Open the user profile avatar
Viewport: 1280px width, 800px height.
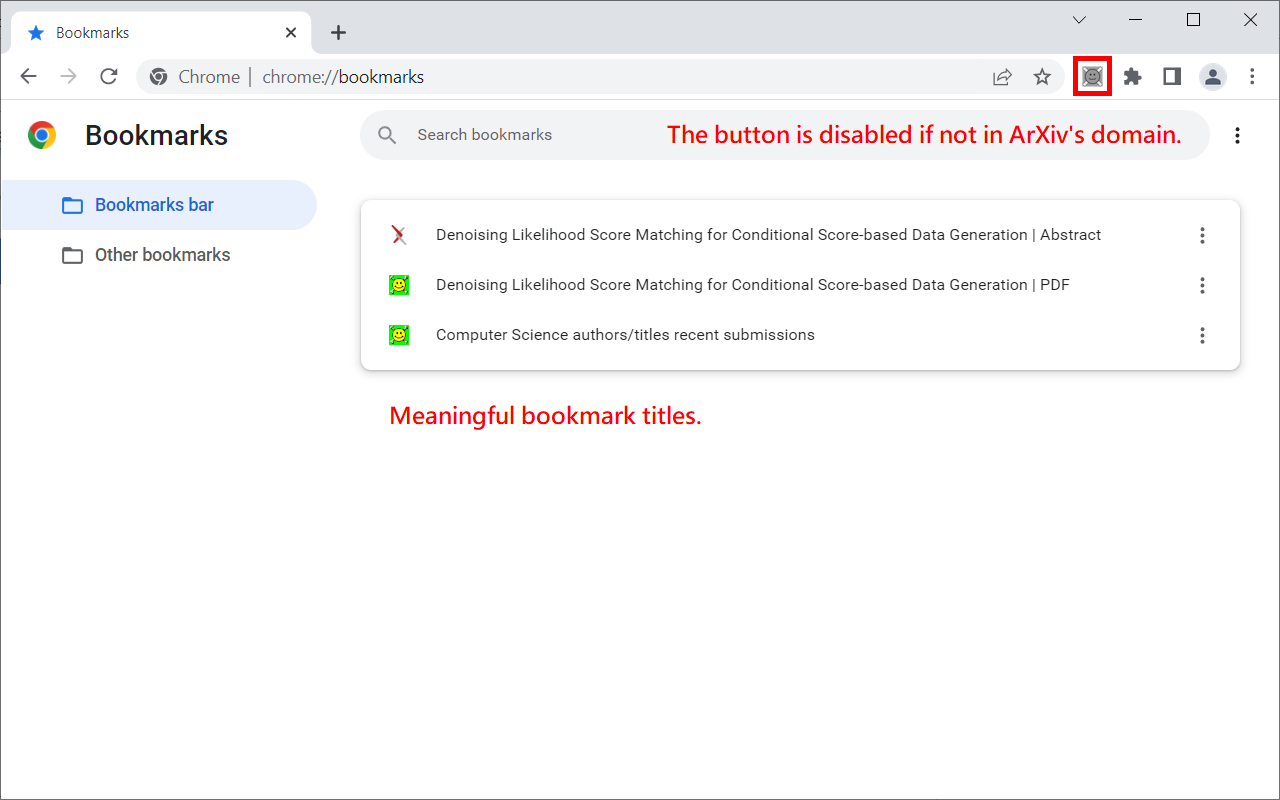1213,77
